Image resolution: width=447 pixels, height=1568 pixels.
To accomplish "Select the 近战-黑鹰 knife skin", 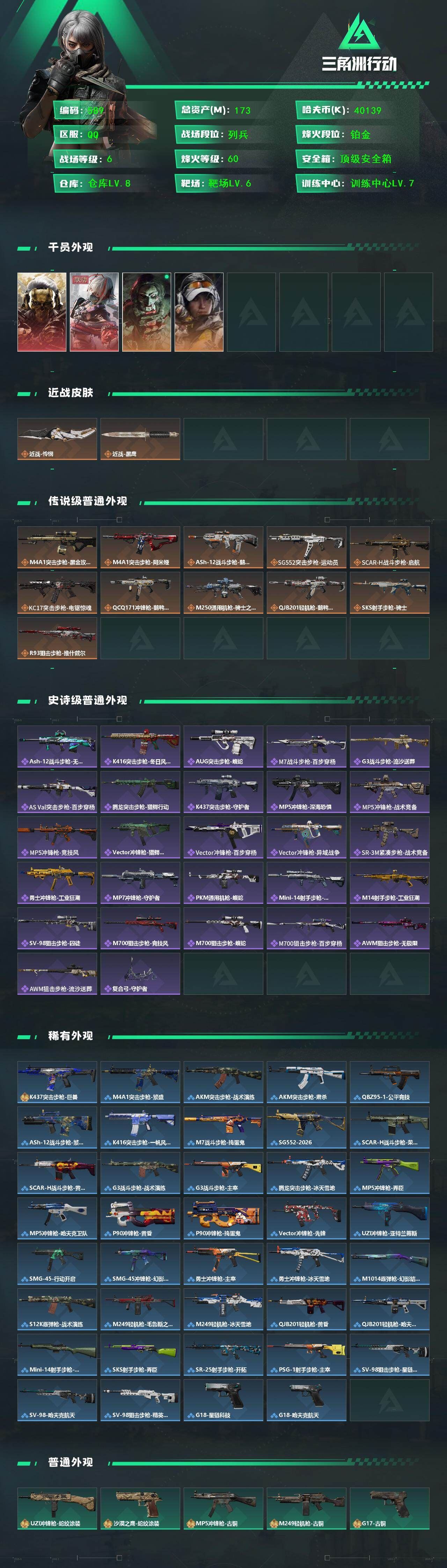I will point(140,439).
